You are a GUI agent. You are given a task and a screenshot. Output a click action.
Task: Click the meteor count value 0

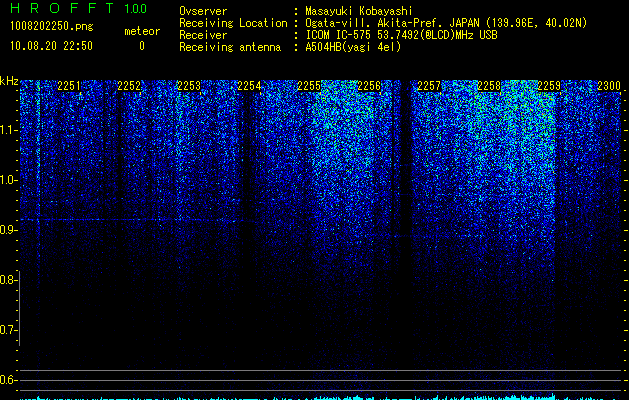pos(142,46)
